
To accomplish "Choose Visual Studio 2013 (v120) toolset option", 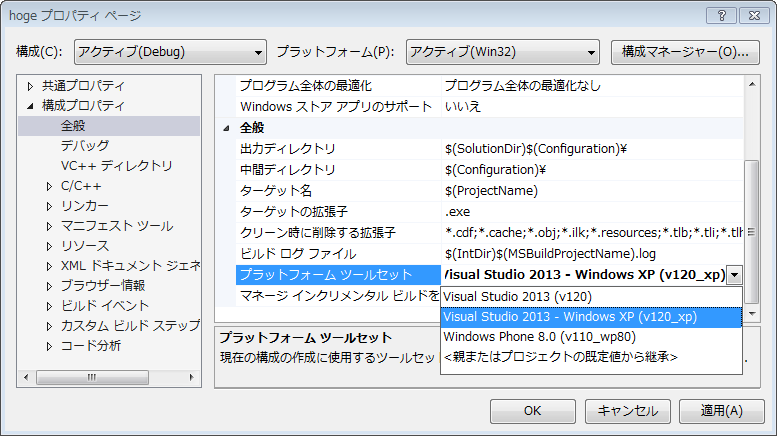I will point(518,296).
